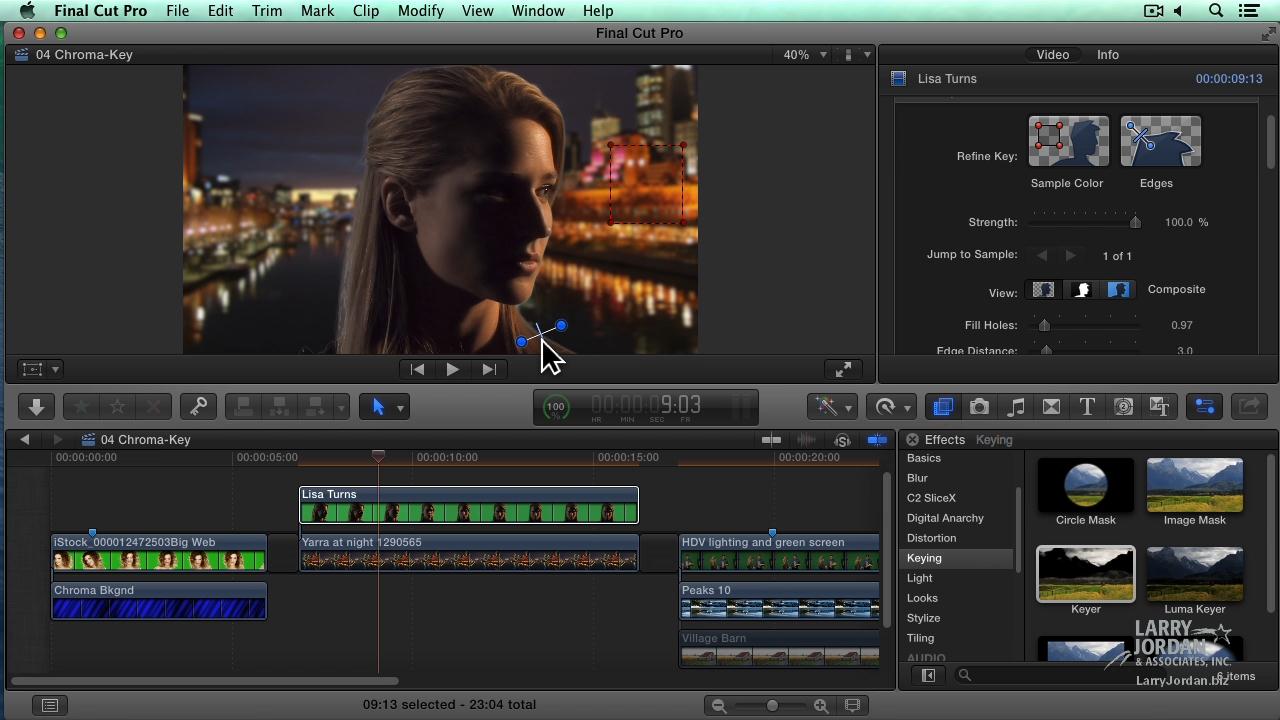The image size is (1280, 720).
Task: Select the Edges refine key tool
Action: [x=1160, y=141]
